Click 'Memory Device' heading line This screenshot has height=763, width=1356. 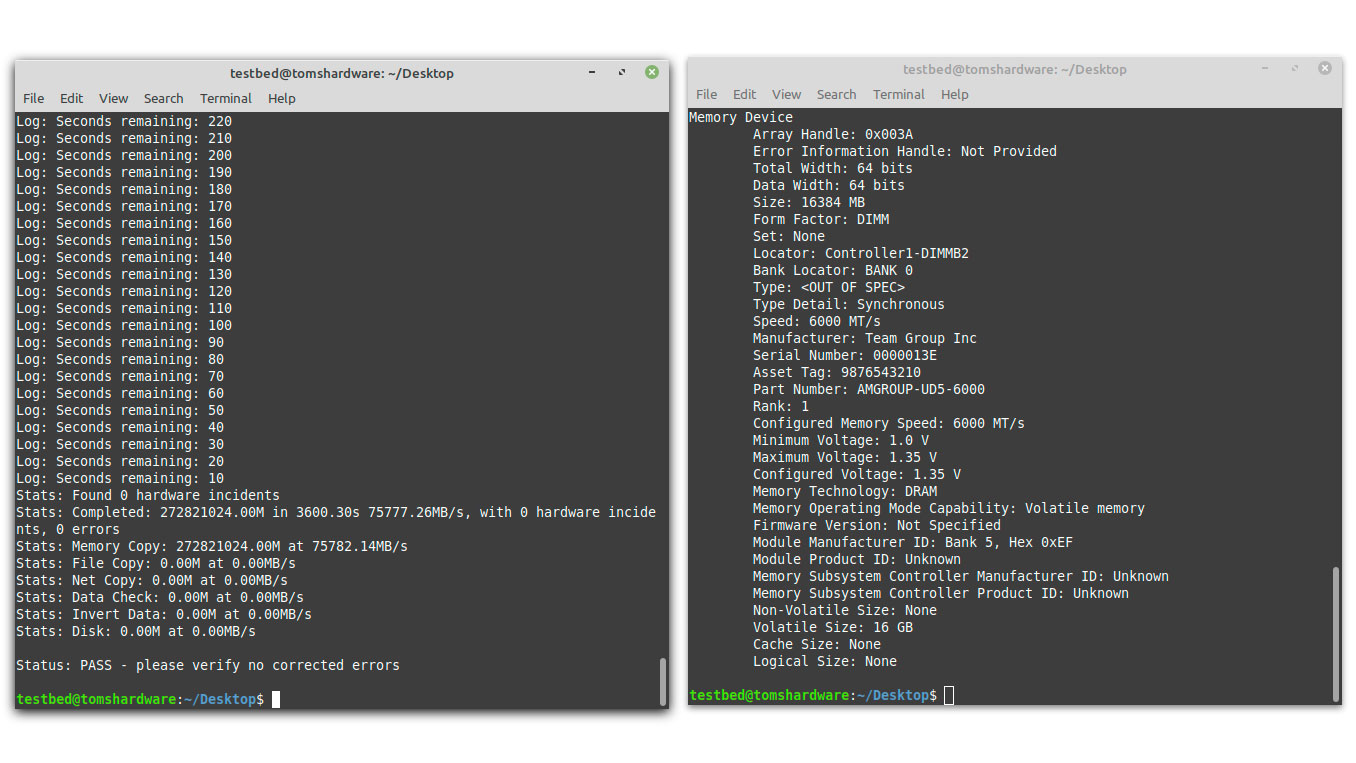(741, 117)
